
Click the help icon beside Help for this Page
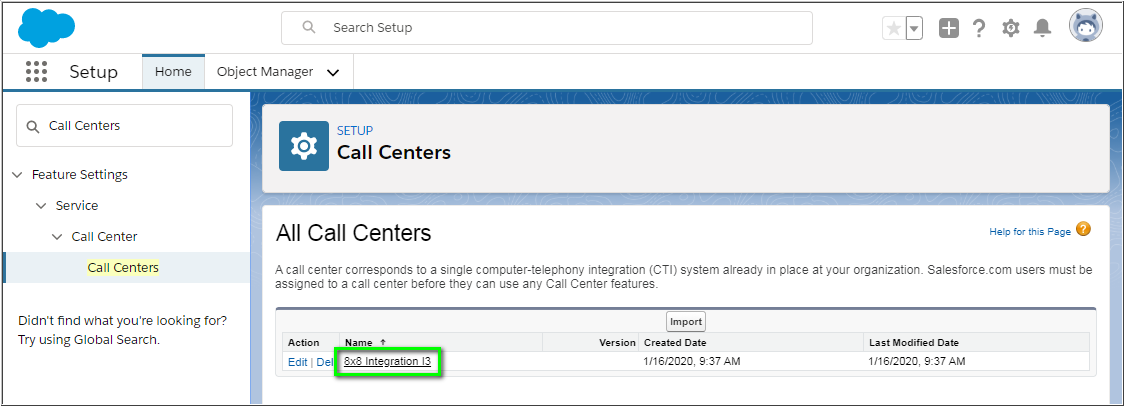pyautogui.click(x=1083, y=230)
